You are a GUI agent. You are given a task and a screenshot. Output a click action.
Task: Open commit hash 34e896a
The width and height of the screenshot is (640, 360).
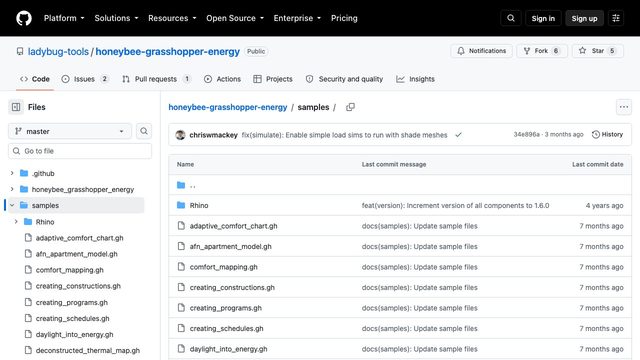pos(527,134)
